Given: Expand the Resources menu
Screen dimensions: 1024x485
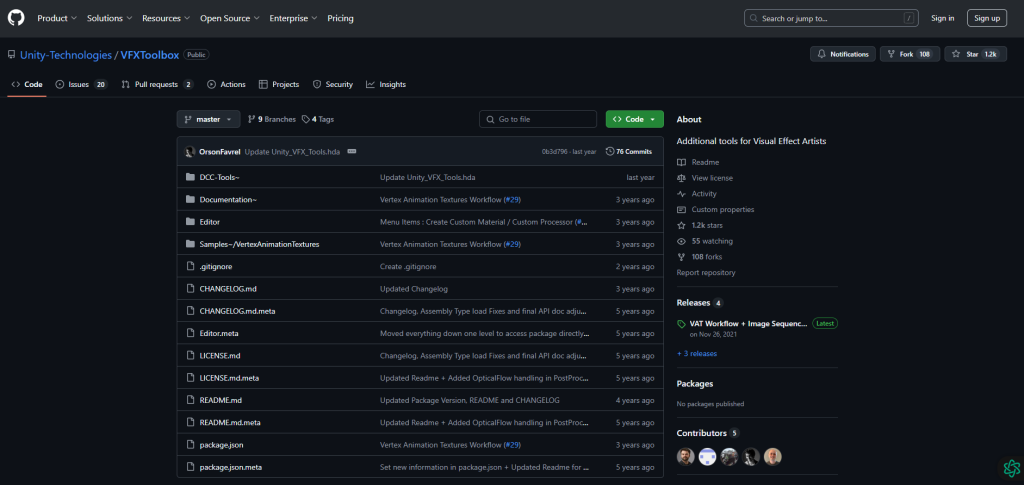Looking at the screenshot, I should tap(166, 18).
